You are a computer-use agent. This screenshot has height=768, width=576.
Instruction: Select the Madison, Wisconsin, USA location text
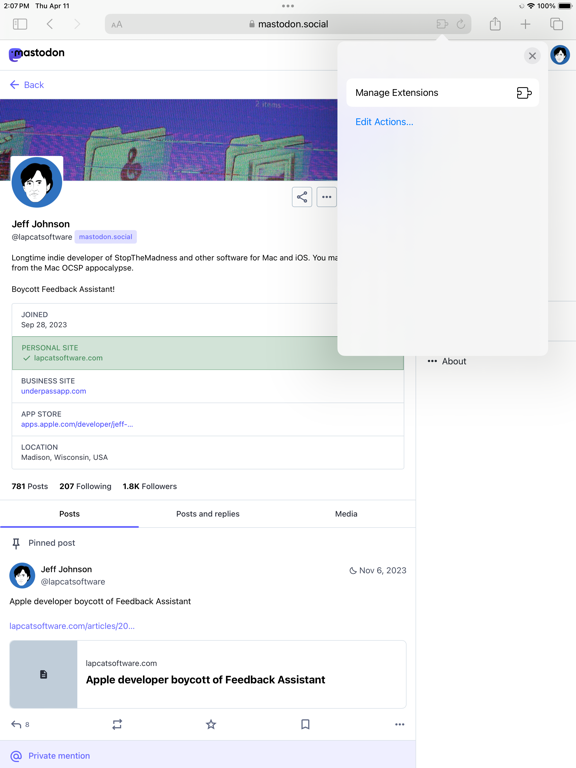[64, 457]
